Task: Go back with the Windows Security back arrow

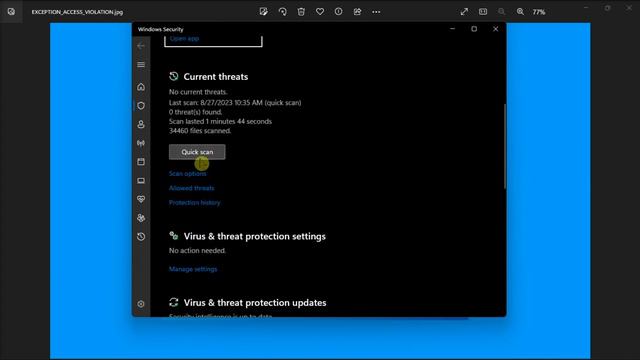Action: pyautogui.click(x=141, y=46)
